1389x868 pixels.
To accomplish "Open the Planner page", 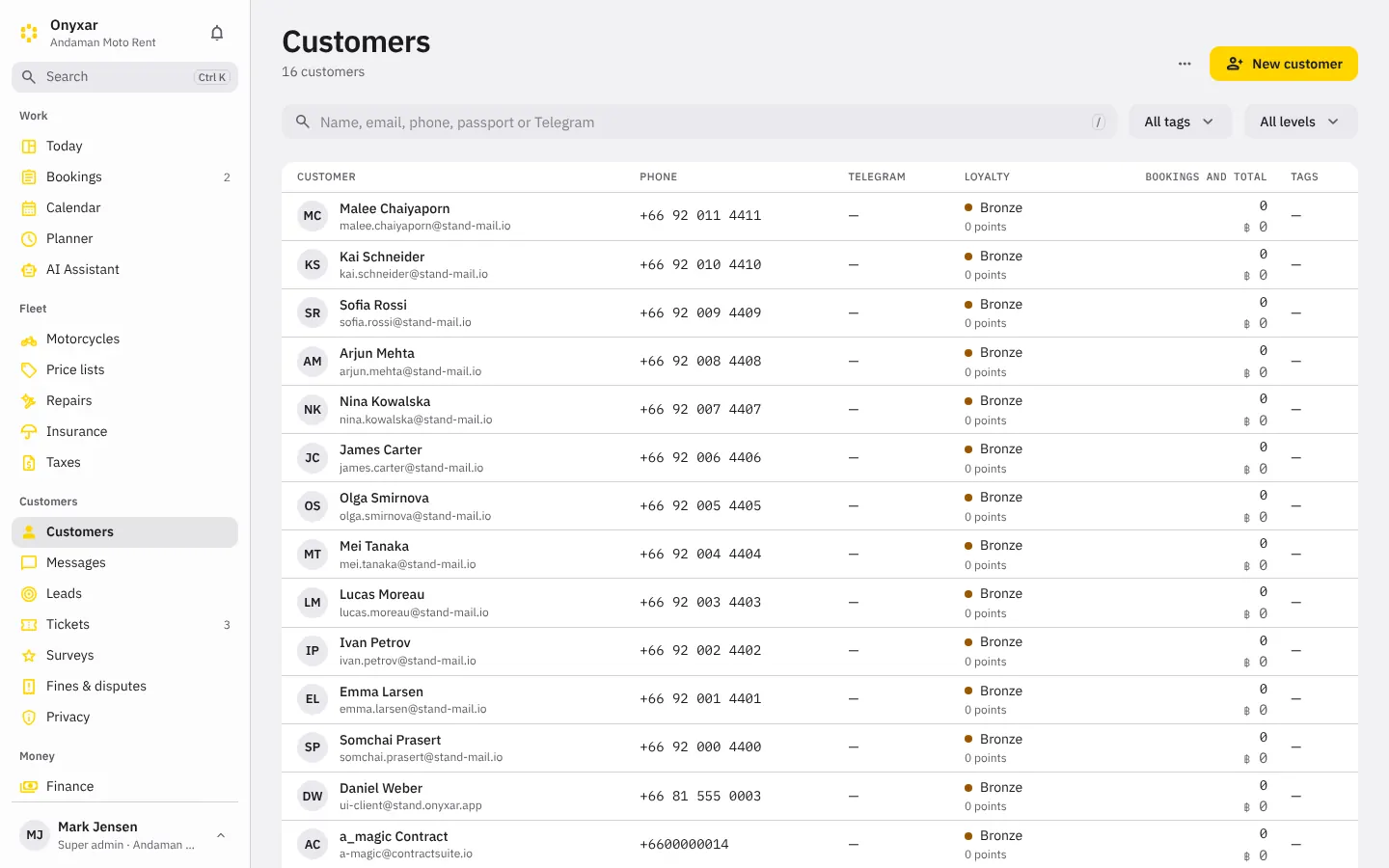I will [124, 238].
